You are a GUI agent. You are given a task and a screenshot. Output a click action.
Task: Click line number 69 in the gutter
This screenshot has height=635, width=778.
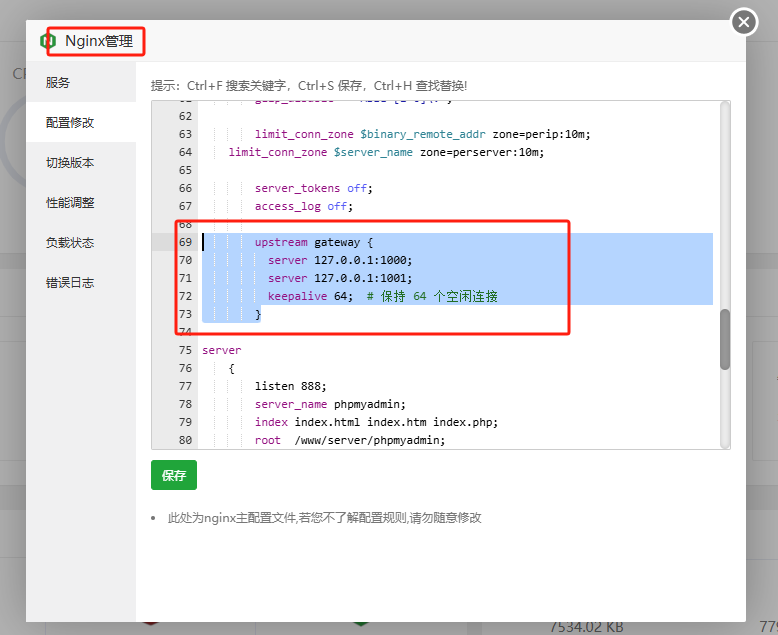tap(185, 242)
